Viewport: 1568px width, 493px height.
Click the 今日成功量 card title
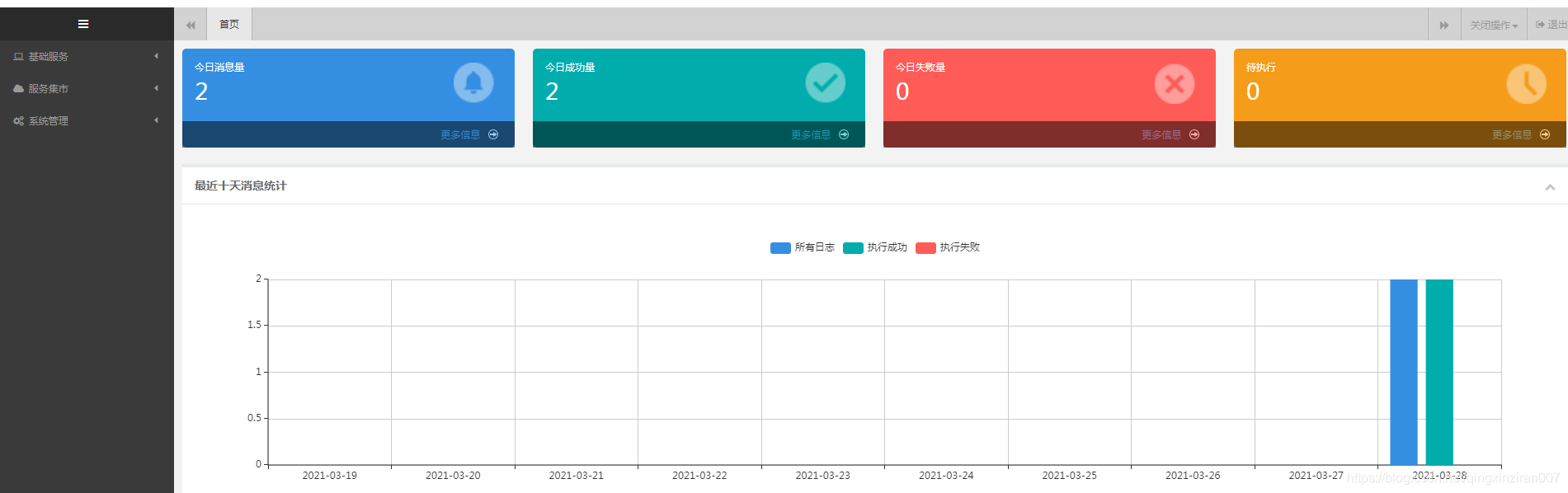click(570, 68)
